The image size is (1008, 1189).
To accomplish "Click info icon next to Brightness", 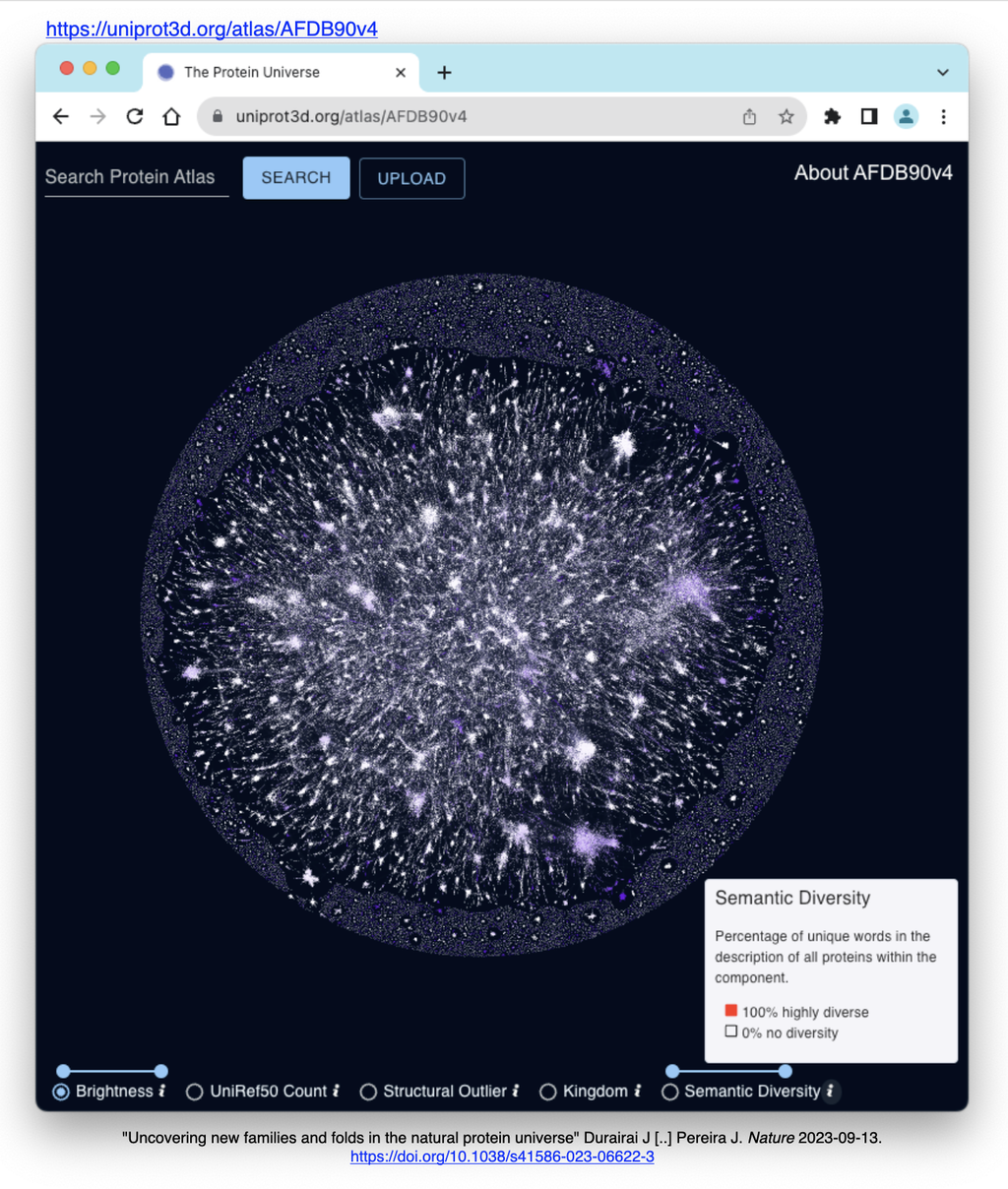I will [162, 1091].
